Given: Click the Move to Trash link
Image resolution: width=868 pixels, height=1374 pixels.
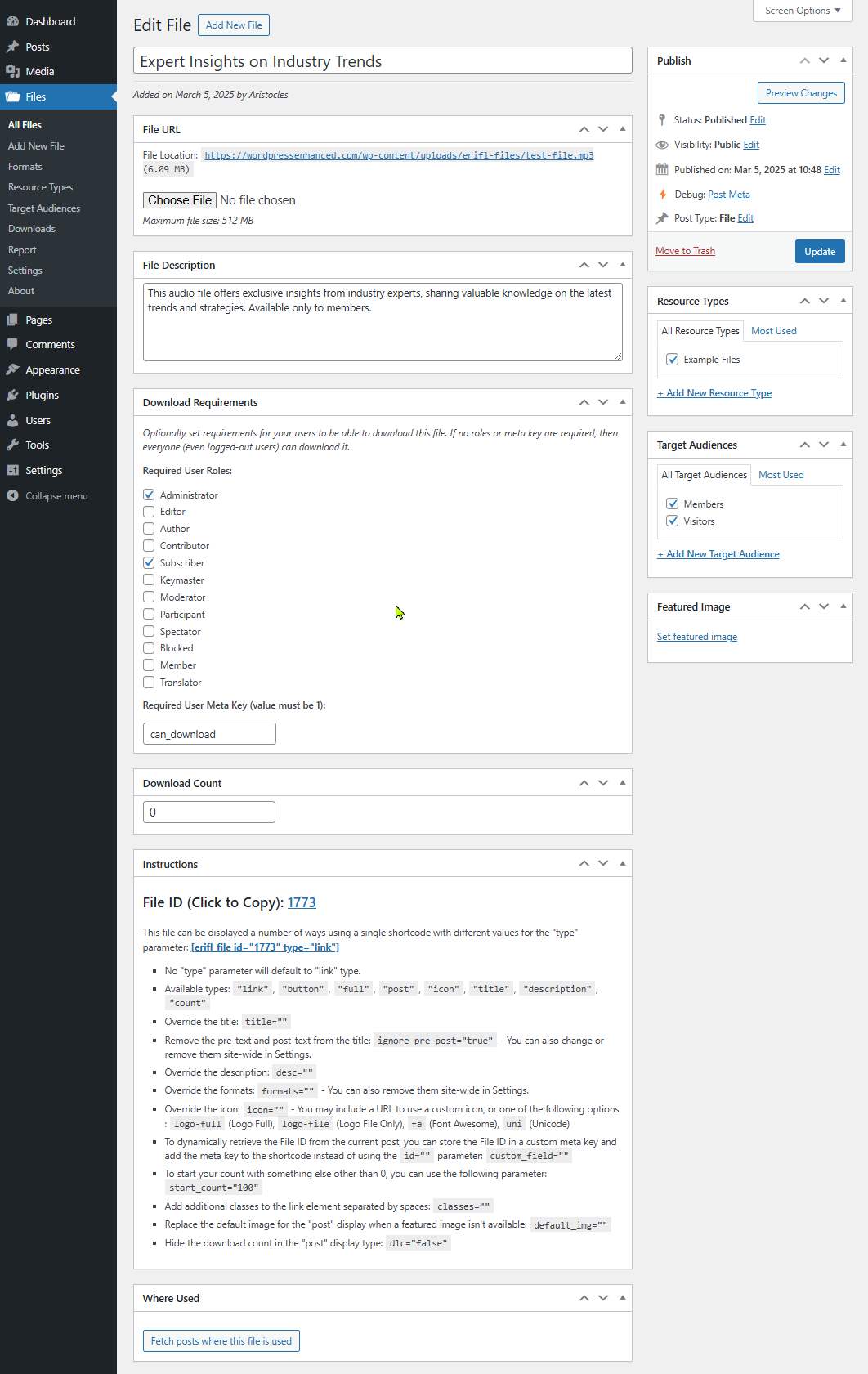Looking at the screenshot, I should point(685,251).
